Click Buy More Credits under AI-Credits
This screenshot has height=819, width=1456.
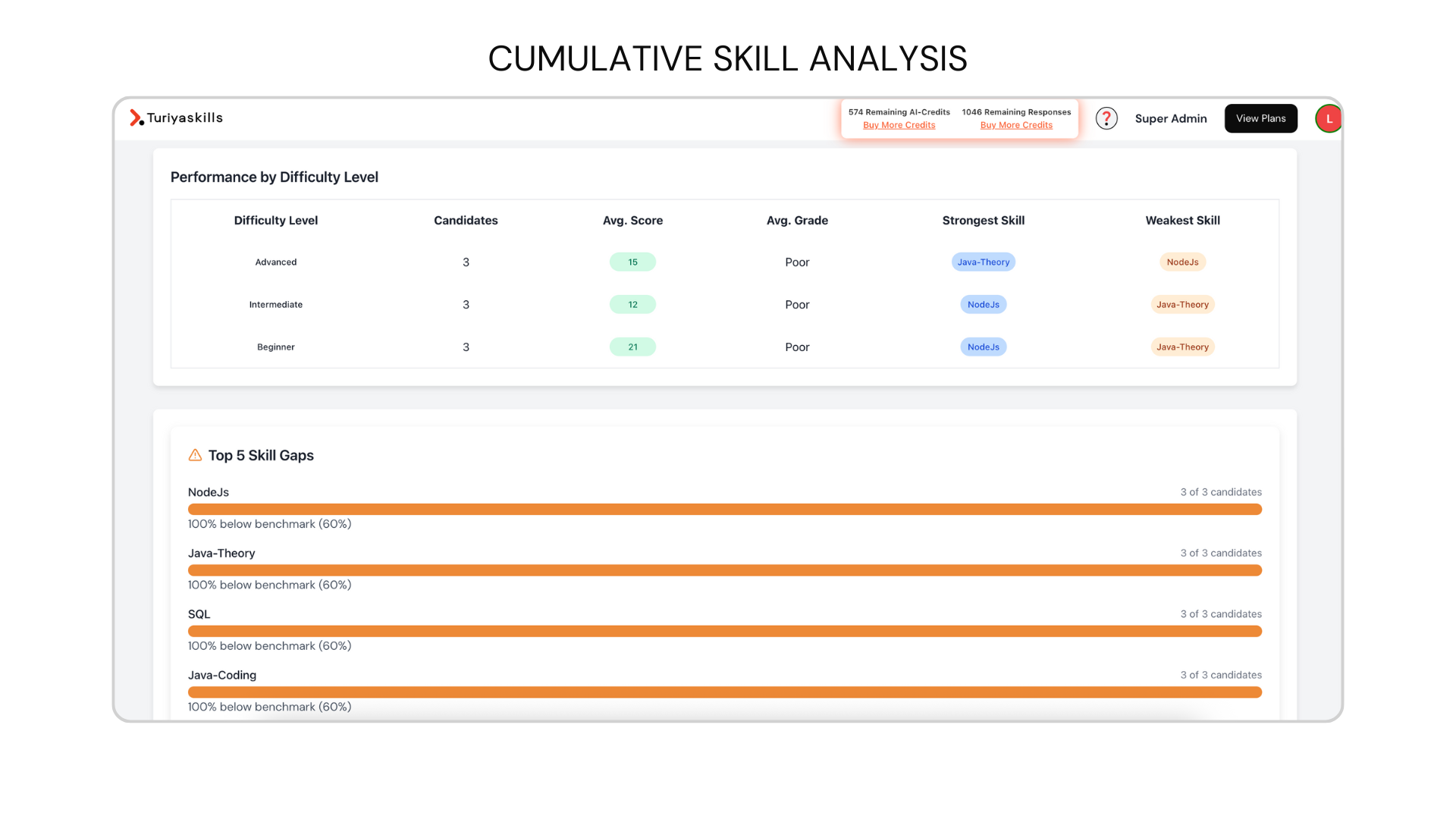[899, 125]
